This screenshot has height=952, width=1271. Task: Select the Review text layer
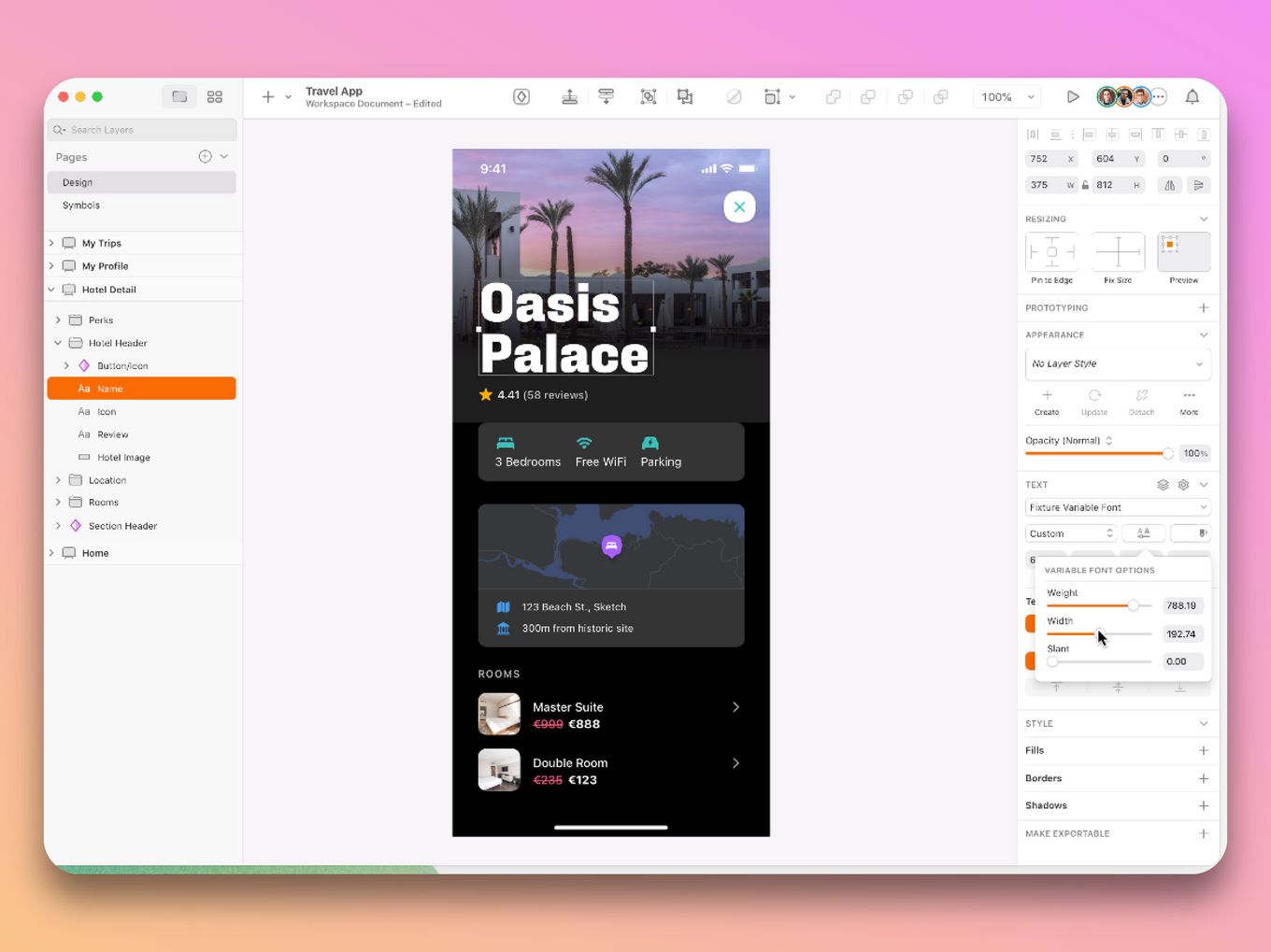point(141,434)
